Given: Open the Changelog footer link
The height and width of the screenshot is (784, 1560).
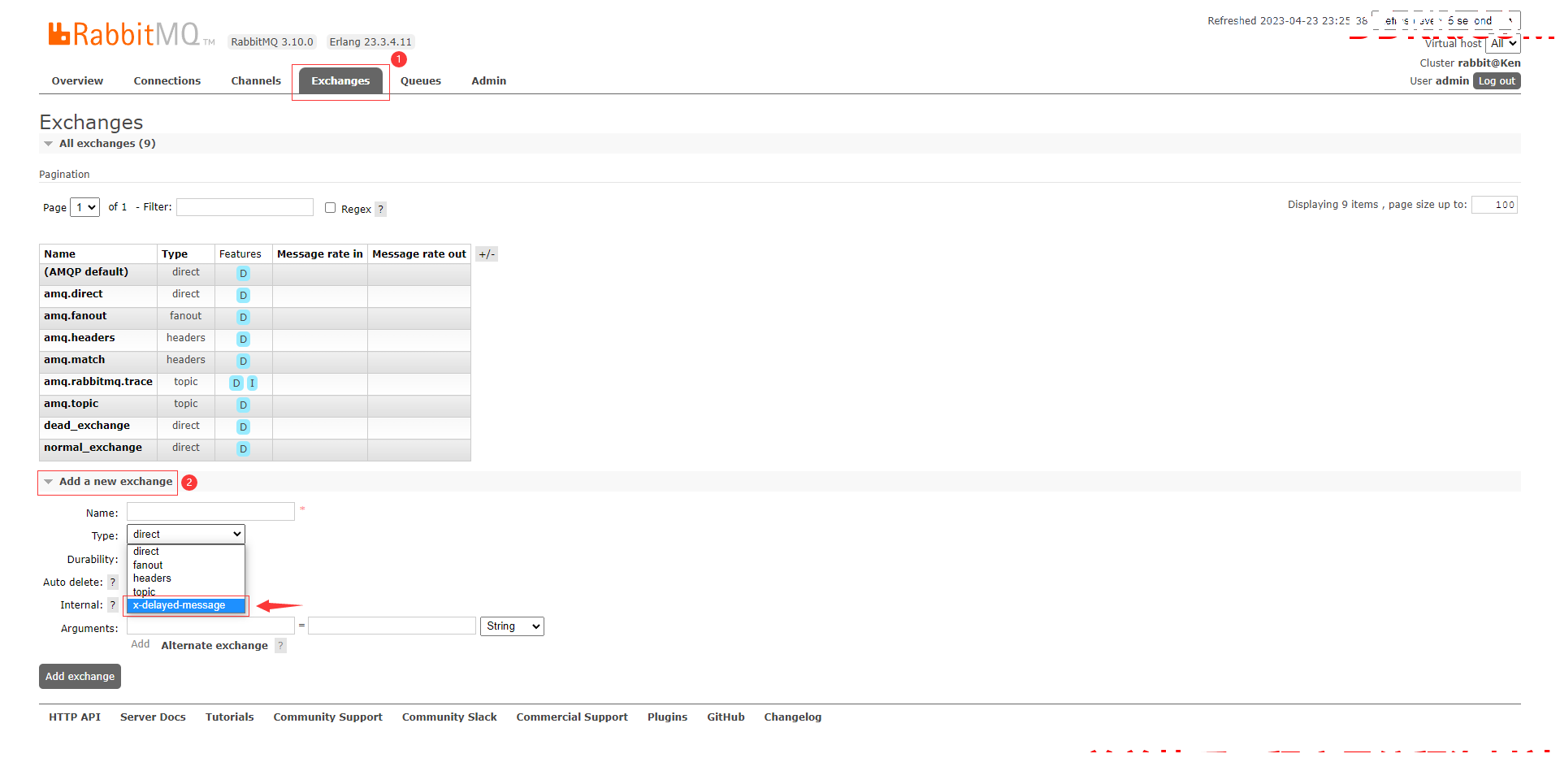Looking at the screenshot, I should [793, 717].
